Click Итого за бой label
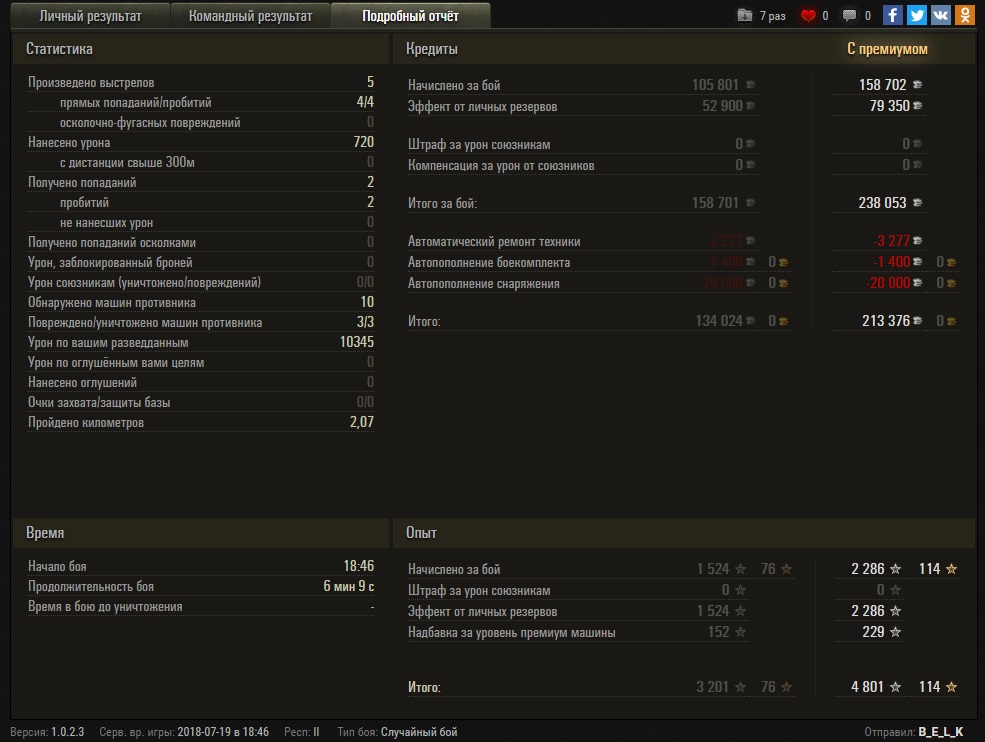The image size is (985, 742). click(443, 203)
